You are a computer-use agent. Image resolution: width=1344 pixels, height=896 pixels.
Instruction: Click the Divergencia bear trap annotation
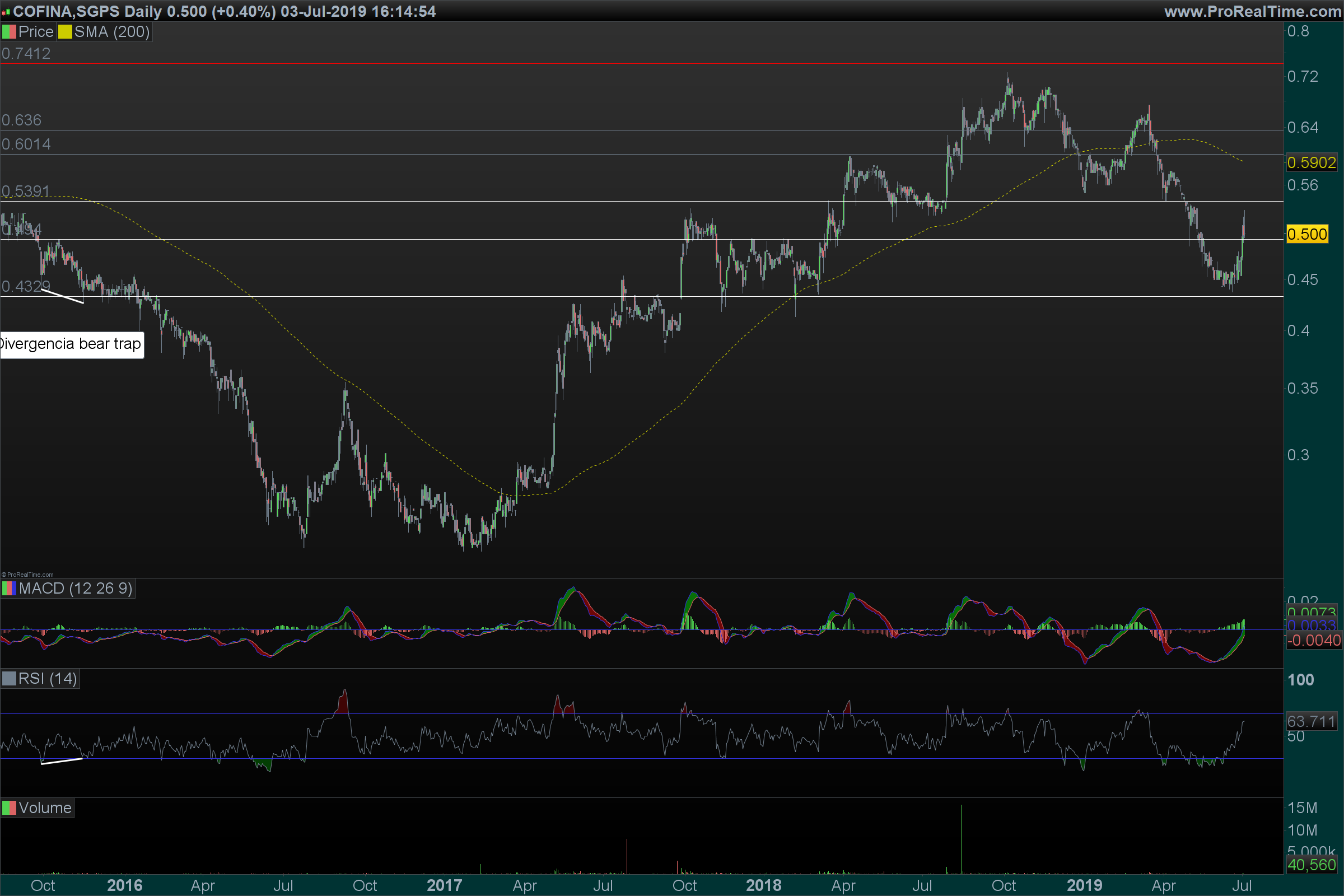(71, 344)
